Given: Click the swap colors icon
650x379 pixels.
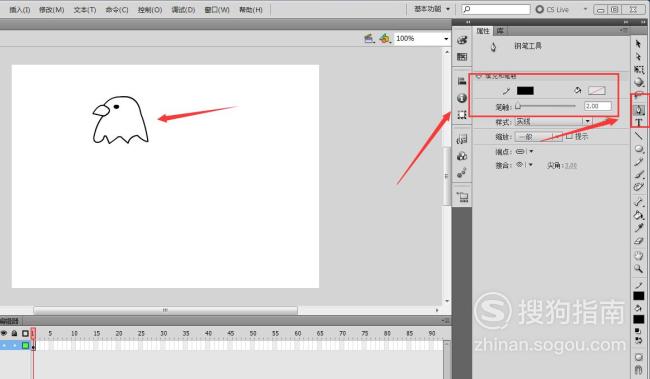Looking at the screenshot, I should point(638,340).
